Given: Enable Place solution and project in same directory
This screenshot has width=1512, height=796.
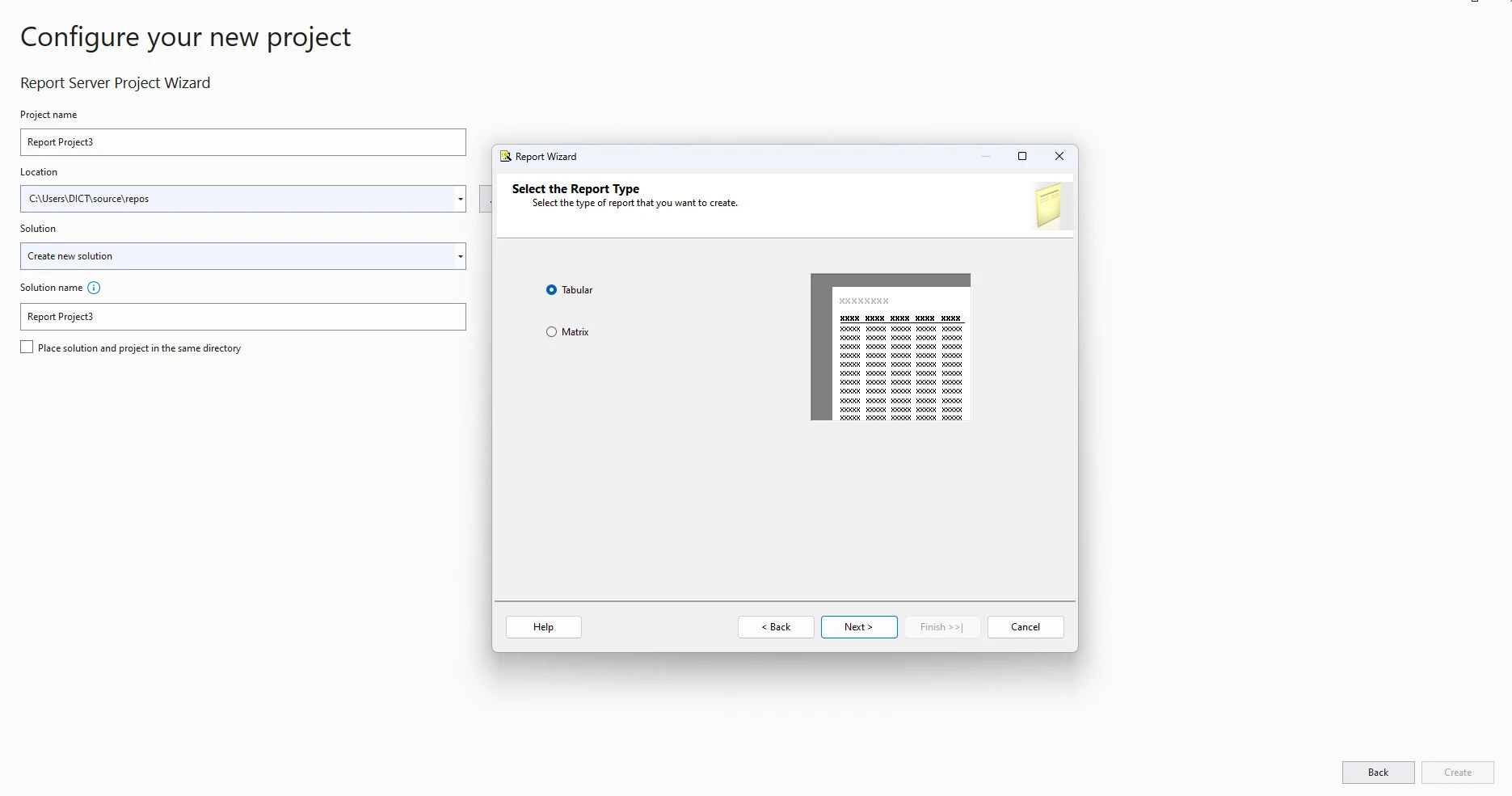Looking at the screenshot, I should pyautogui.click(x=27, y=347).
